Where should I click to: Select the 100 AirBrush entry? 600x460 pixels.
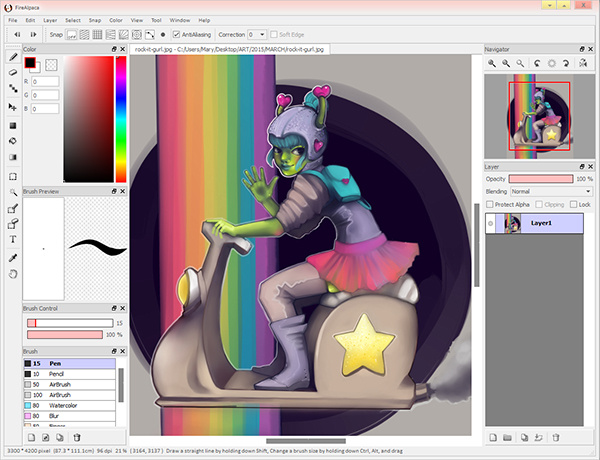[69, 395]
